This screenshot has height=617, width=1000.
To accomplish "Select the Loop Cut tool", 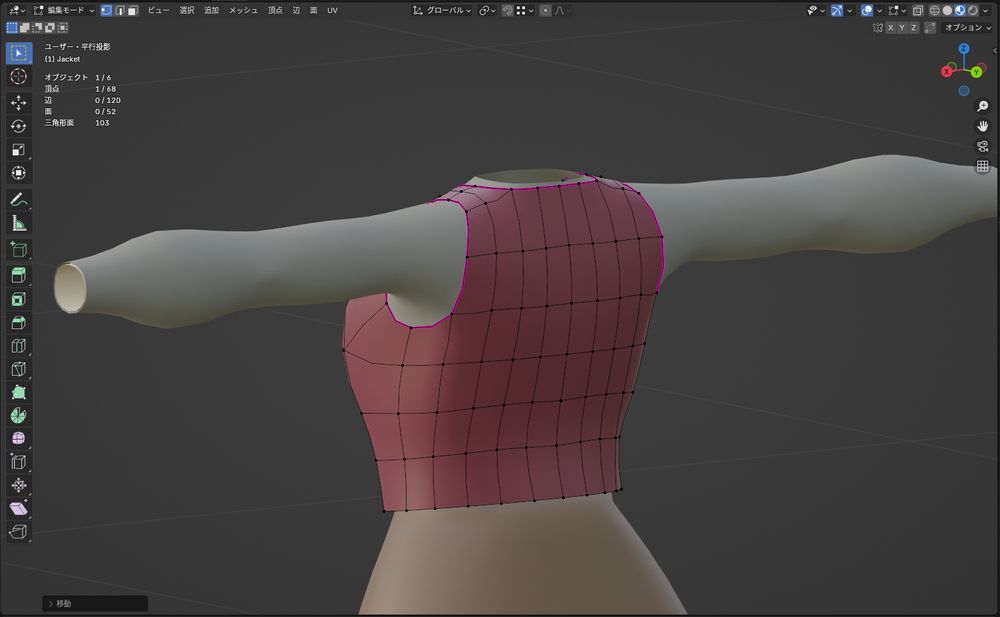I will 18,346.
